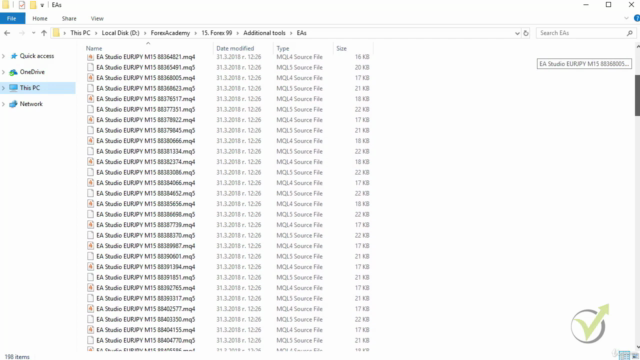Navigate to Local Disk (D:) breadcrumb

pyautogui.click(x=120, y=33)
